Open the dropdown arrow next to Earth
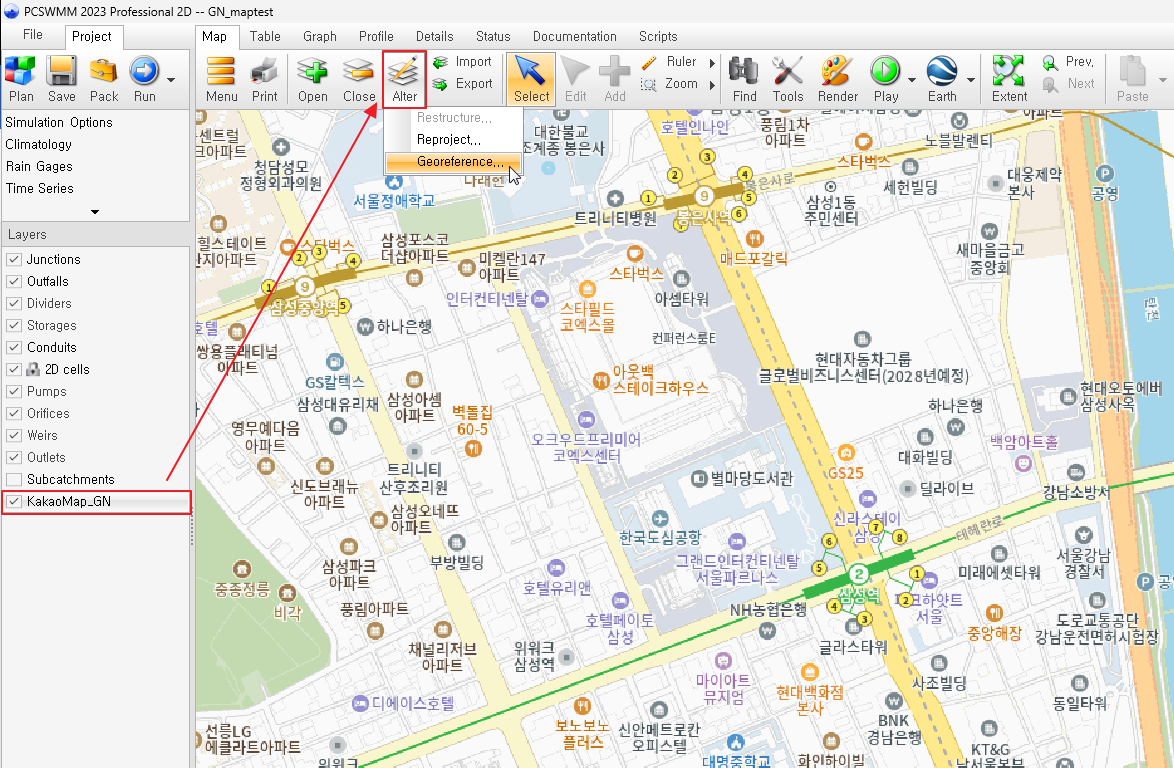 click(x=970, y=79)
